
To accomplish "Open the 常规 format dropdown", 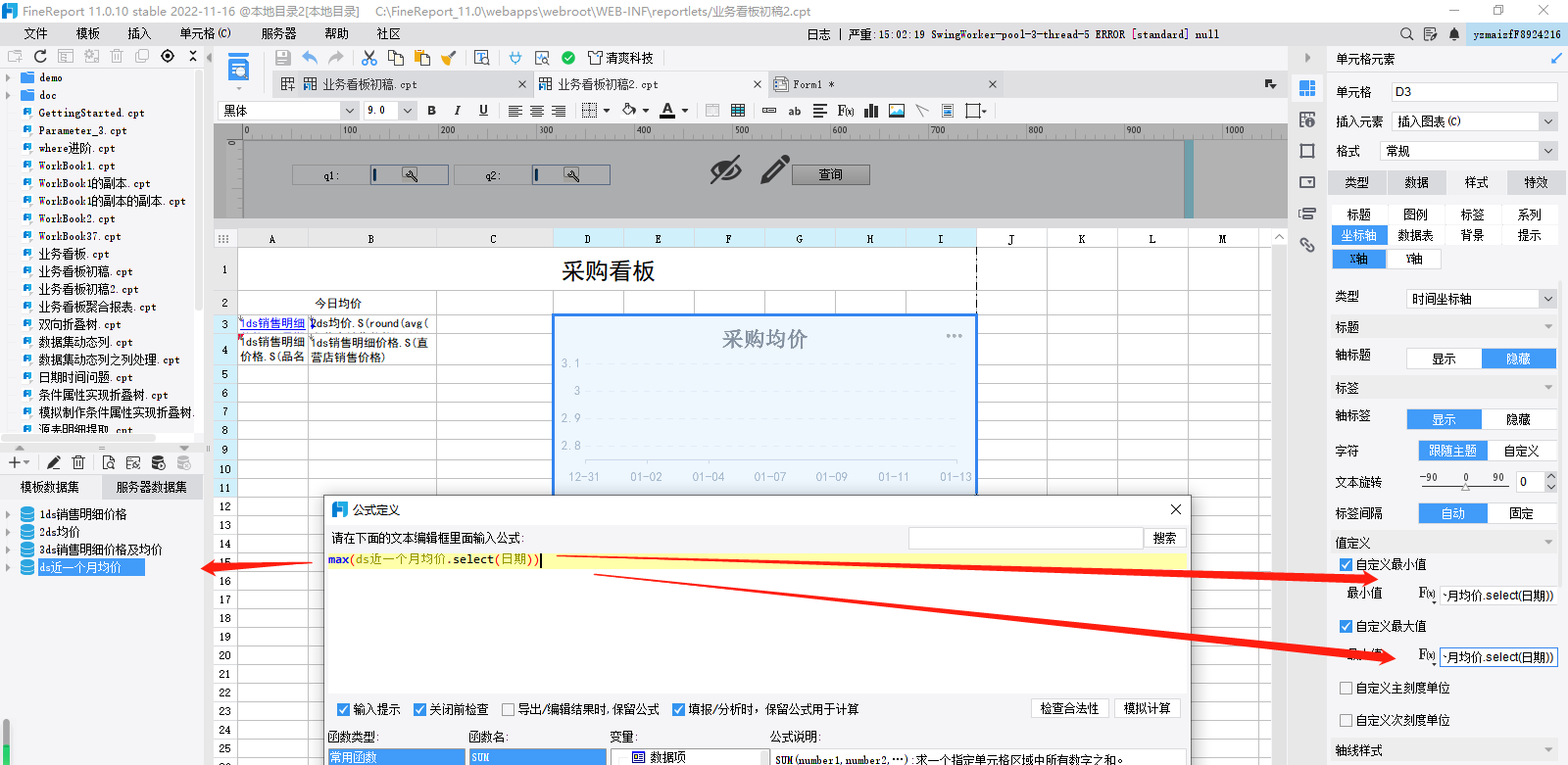I will (x=1547, y=151).
